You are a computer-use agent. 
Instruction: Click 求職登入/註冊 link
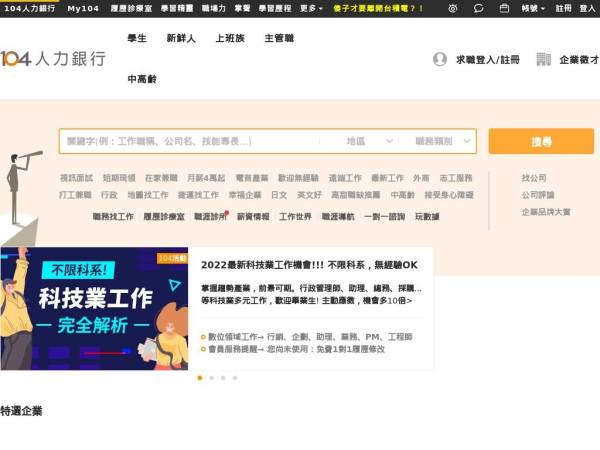coord(488,60)
